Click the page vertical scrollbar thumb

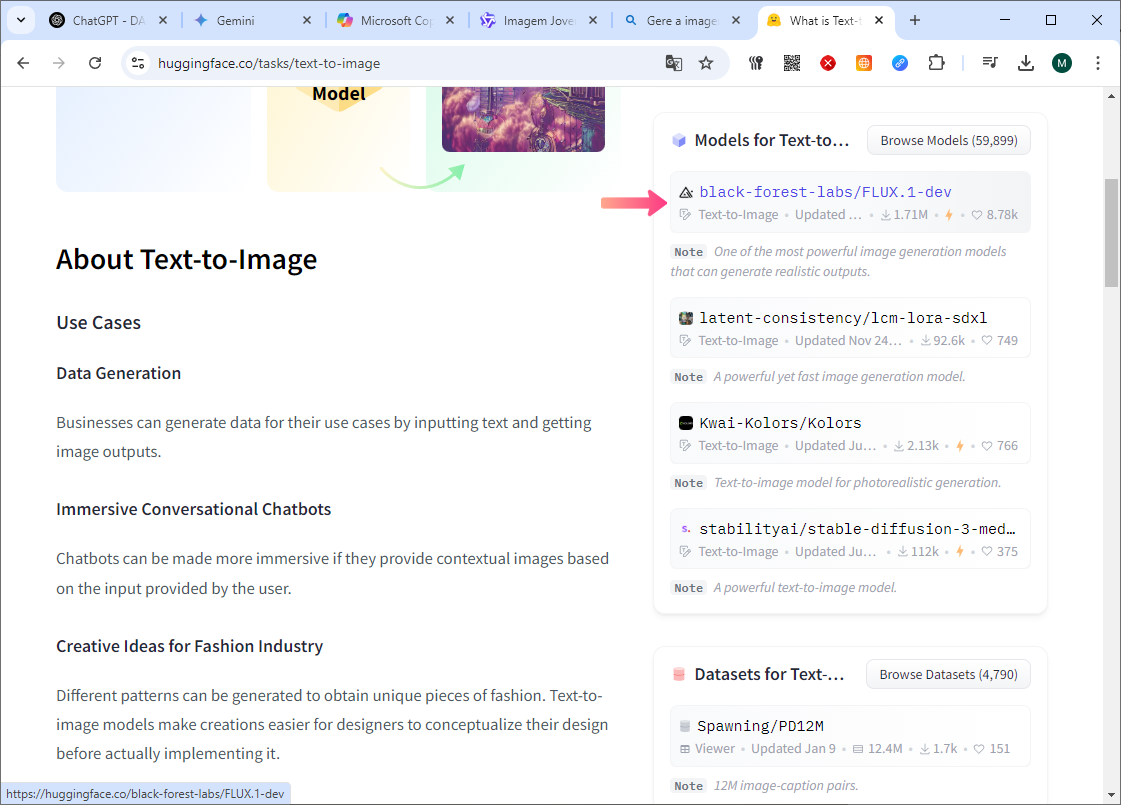1111,232
